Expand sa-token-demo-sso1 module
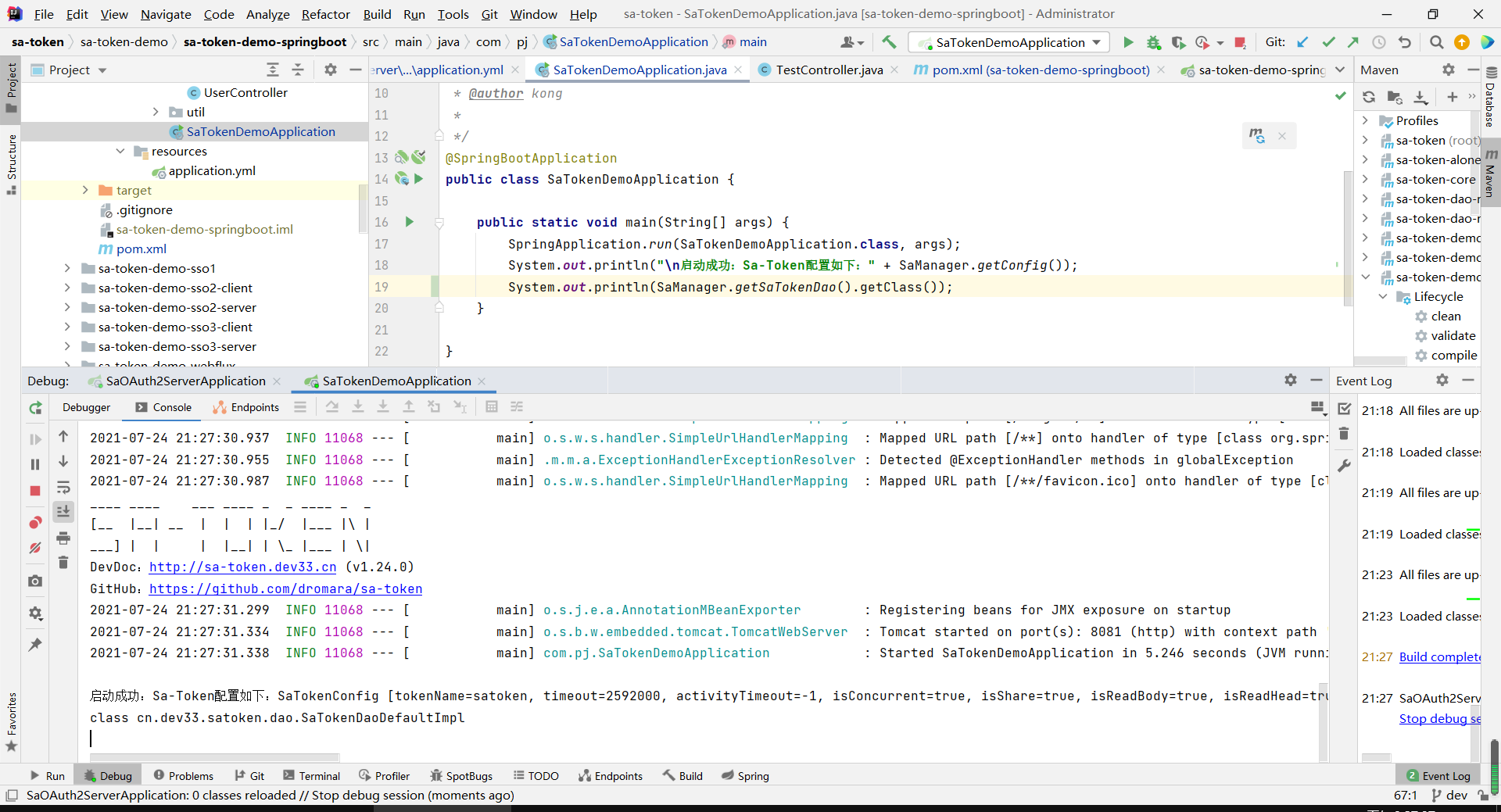Image resolution: width=1501 pixels, height=812 pixels. 67,268
